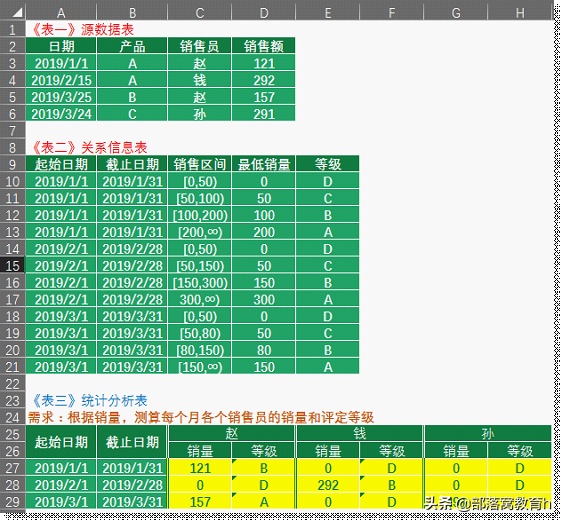The image size is (565, 524).
Task: Click yellow cell 157 in row 29
Action: [200, 502]
